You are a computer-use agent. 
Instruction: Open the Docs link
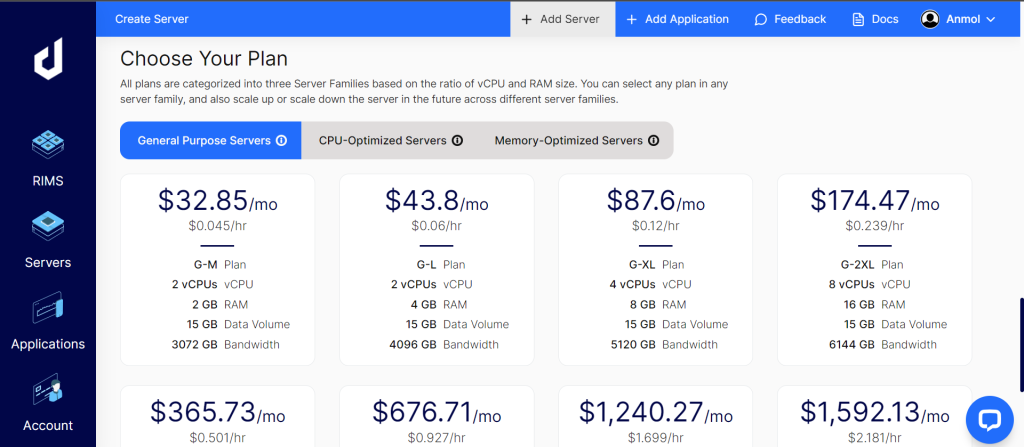click(875, 19)
